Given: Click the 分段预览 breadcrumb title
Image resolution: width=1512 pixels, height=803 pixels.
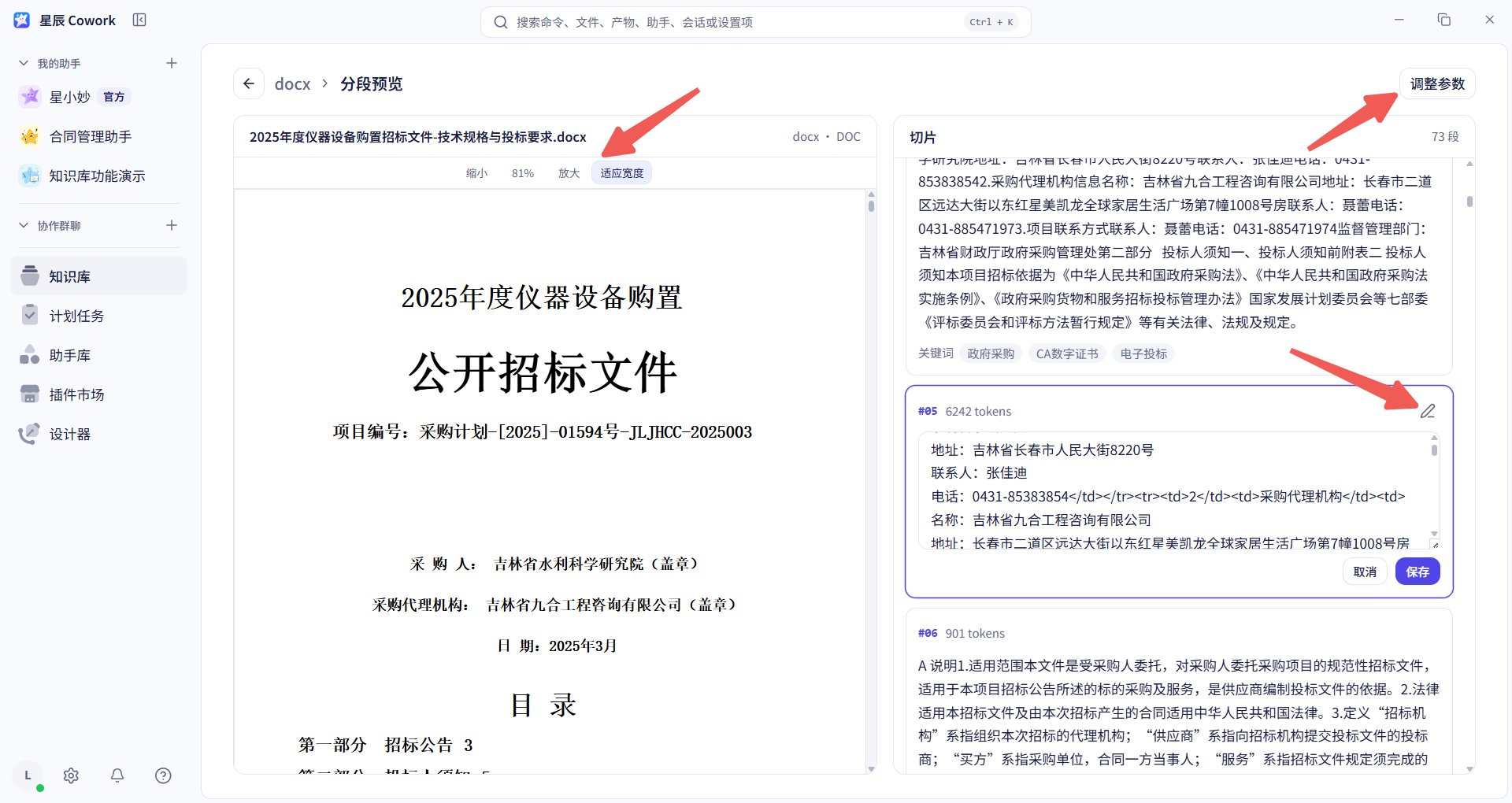Looking at the screenshot, I should 371,84.
